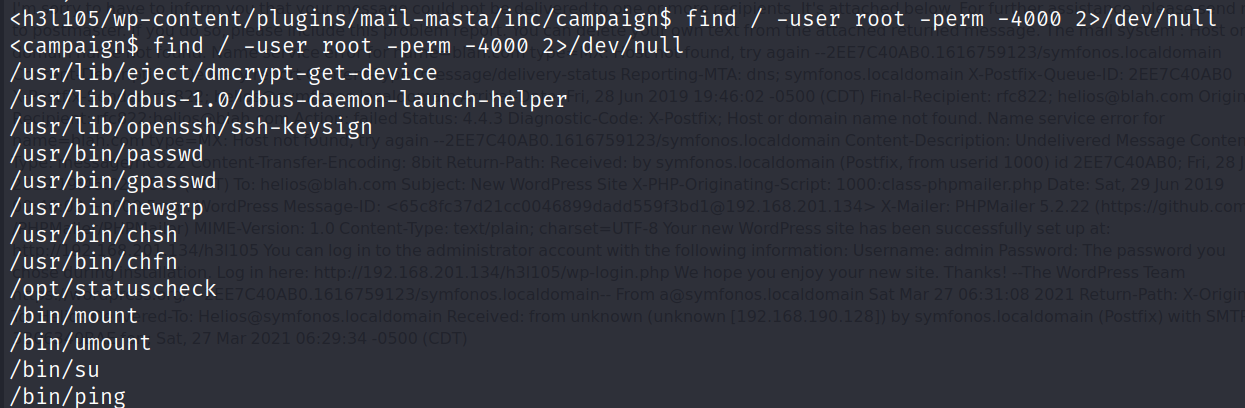Click the /usr/bin/chfn path
1245x408 pixels.
coord(82,262)
